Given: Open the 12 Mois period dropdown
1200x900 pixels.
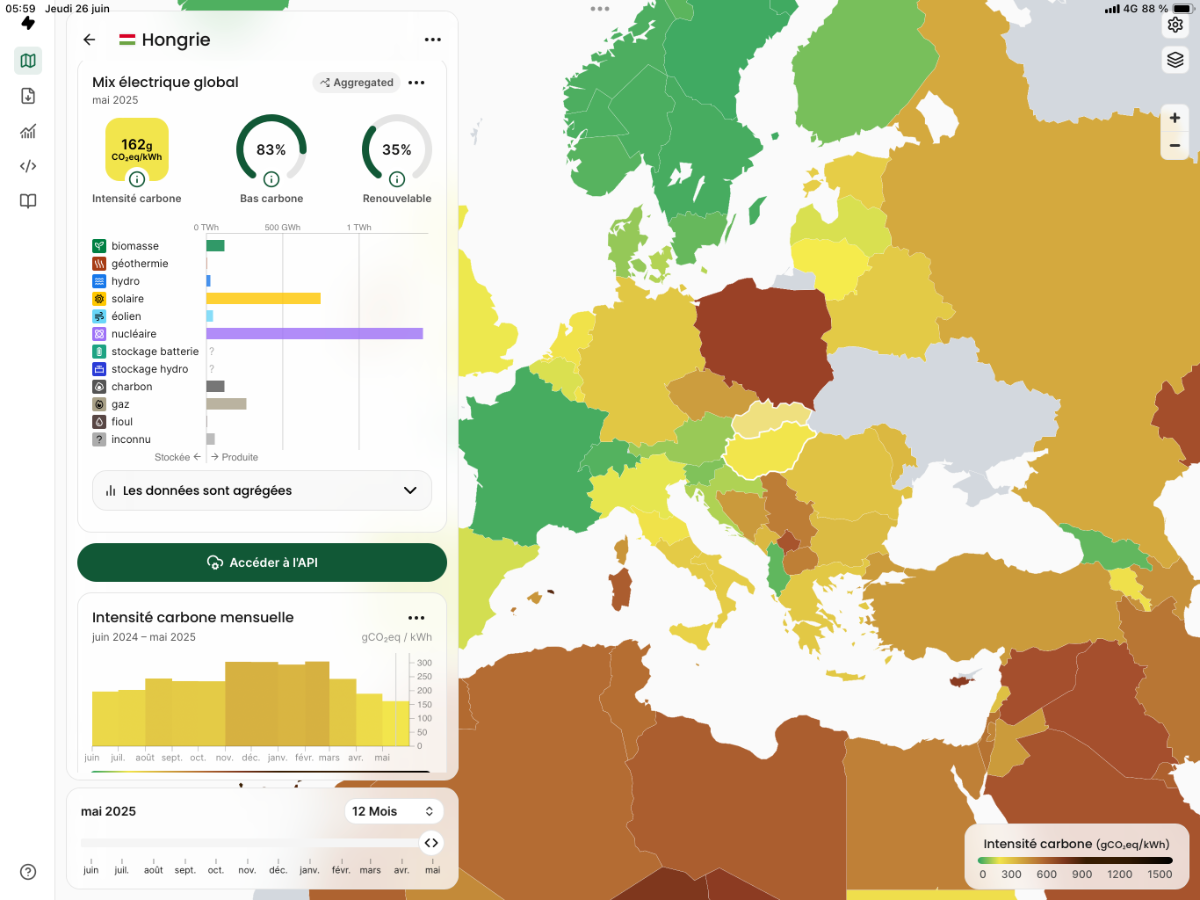Looking at the screenshot, I should tap(394, 811).
